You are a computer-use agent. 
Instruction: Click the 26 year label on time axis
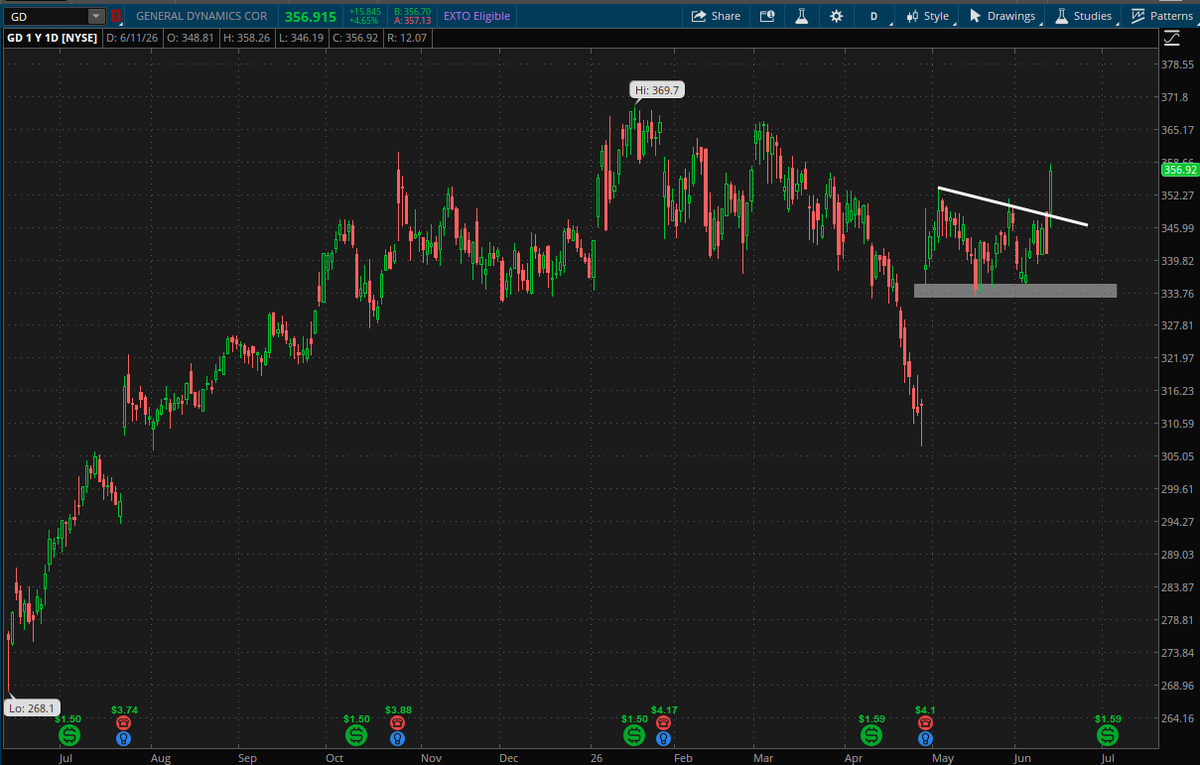coord(597,758)
